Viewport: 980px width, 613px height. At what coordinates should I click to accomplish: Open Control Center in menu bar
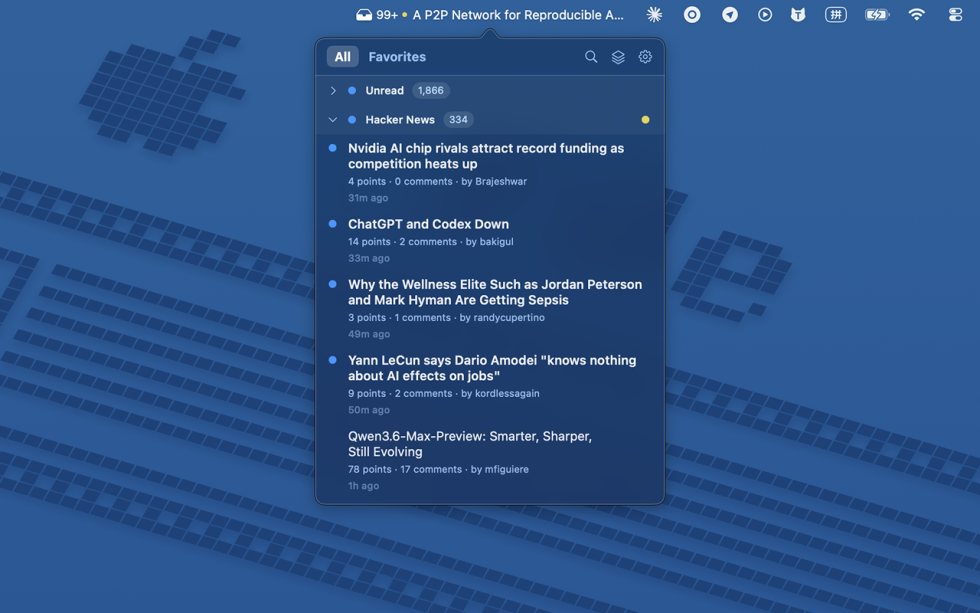click(x=955, y=15)
